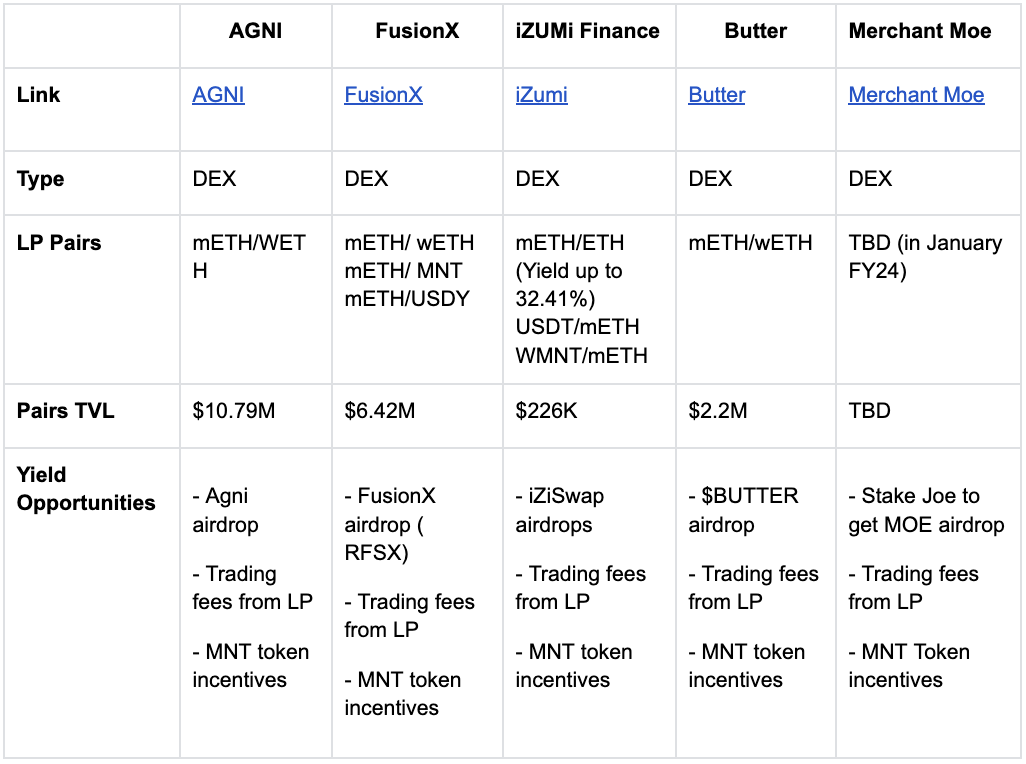
Task: Select the Type row label cell
Action: tap(92, 182)
